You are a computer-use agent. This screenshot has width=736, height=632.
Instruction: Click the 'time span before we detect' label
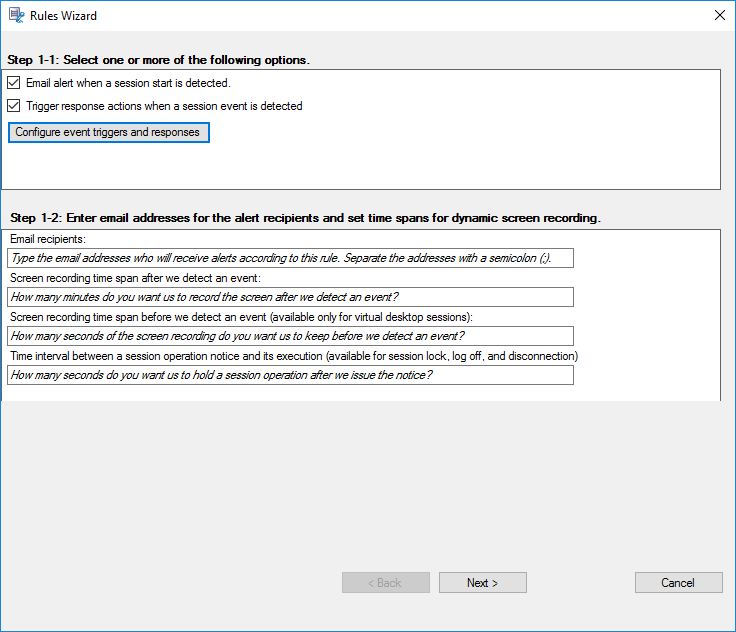click(x=240, y=317)
